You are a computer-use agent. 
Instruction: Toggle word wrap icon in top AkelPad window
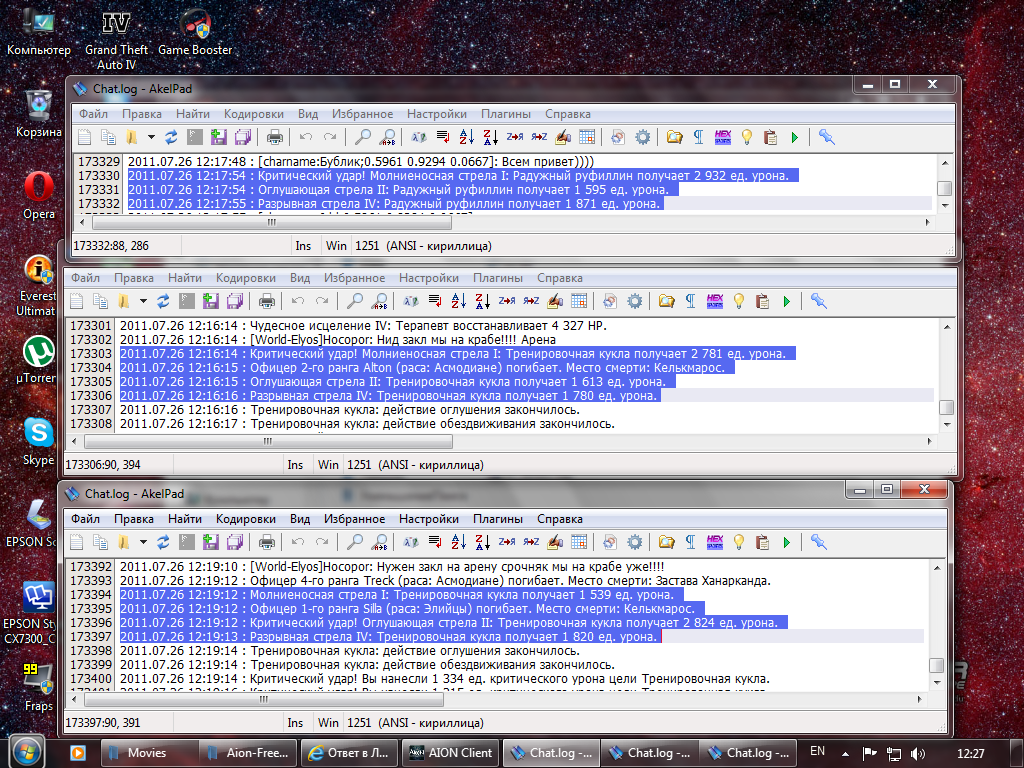tap(443, 137)
